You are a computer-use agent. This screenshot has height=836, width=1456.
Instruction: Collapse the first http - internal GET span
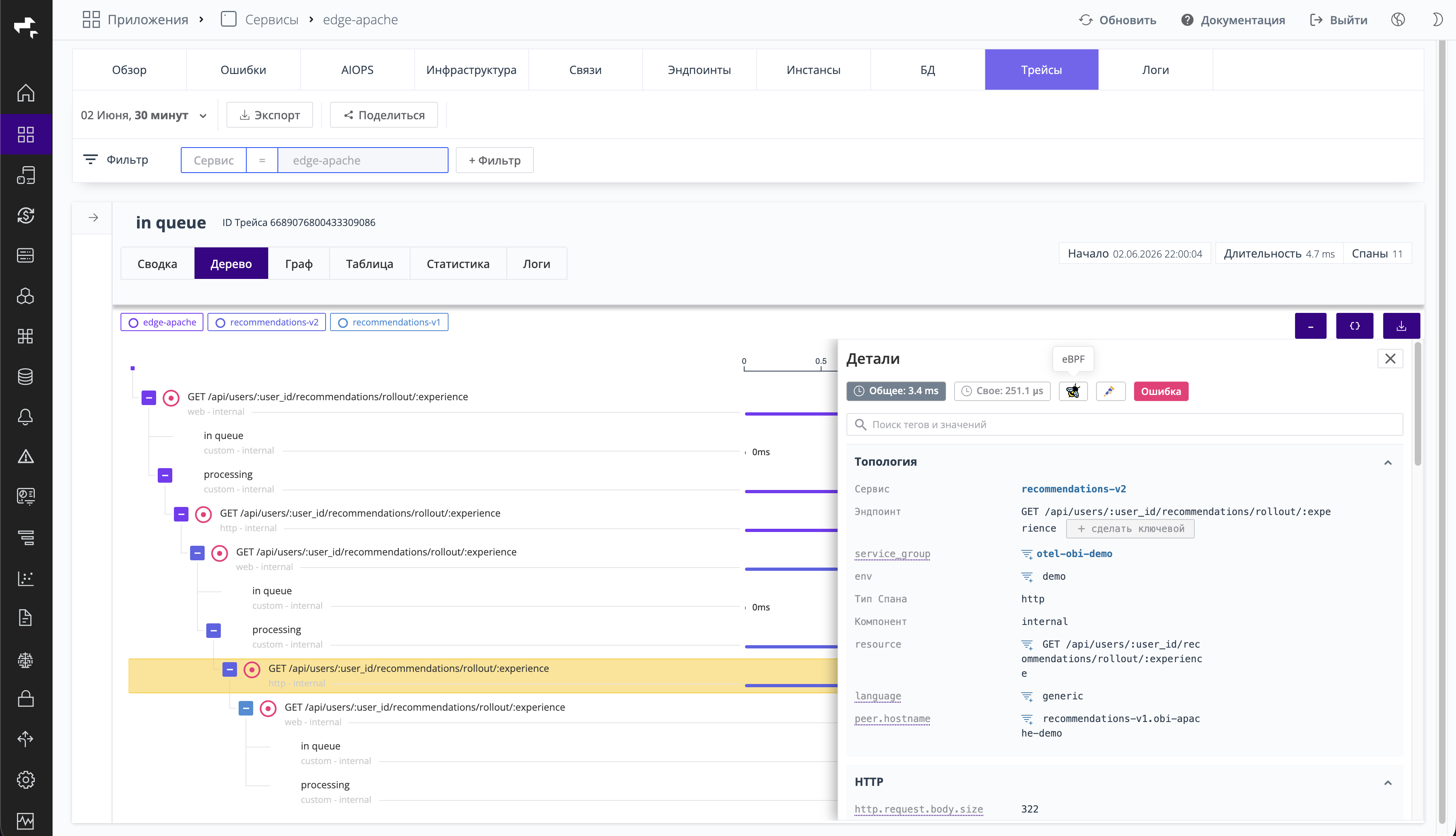coord(181,514)
